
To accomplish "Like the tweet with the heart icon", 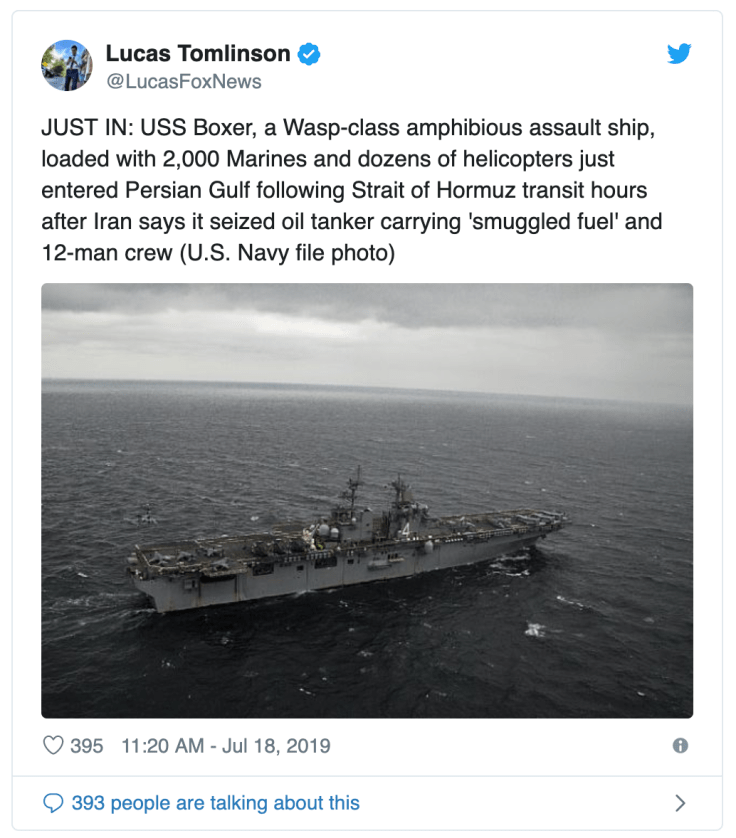I will point(54,746).
